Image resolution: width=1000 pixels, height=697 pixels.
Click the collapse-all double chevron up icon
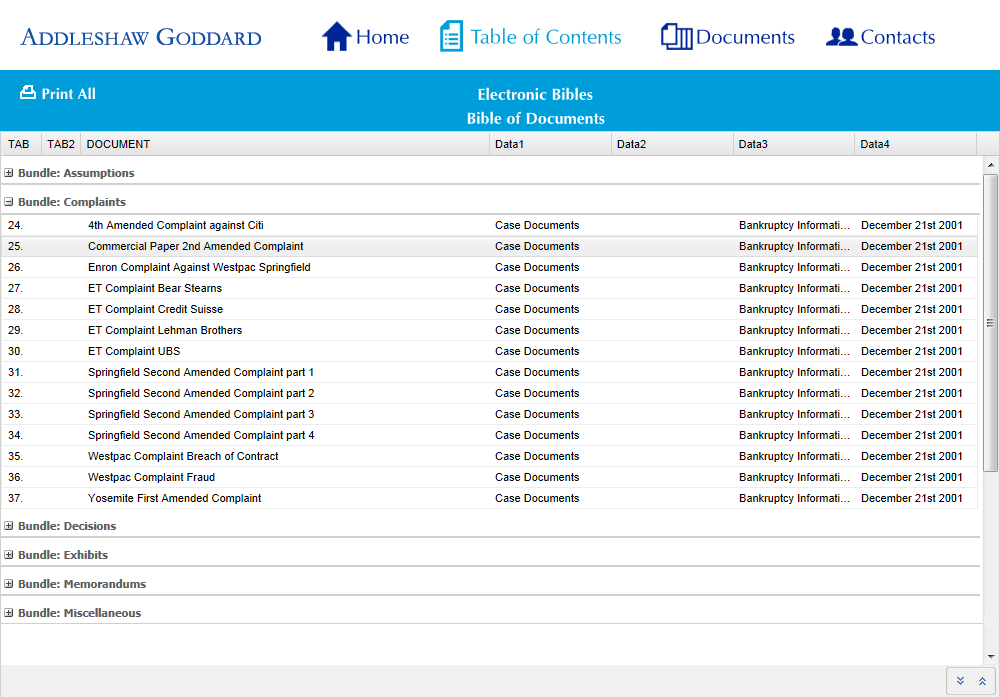pos(982,681)
